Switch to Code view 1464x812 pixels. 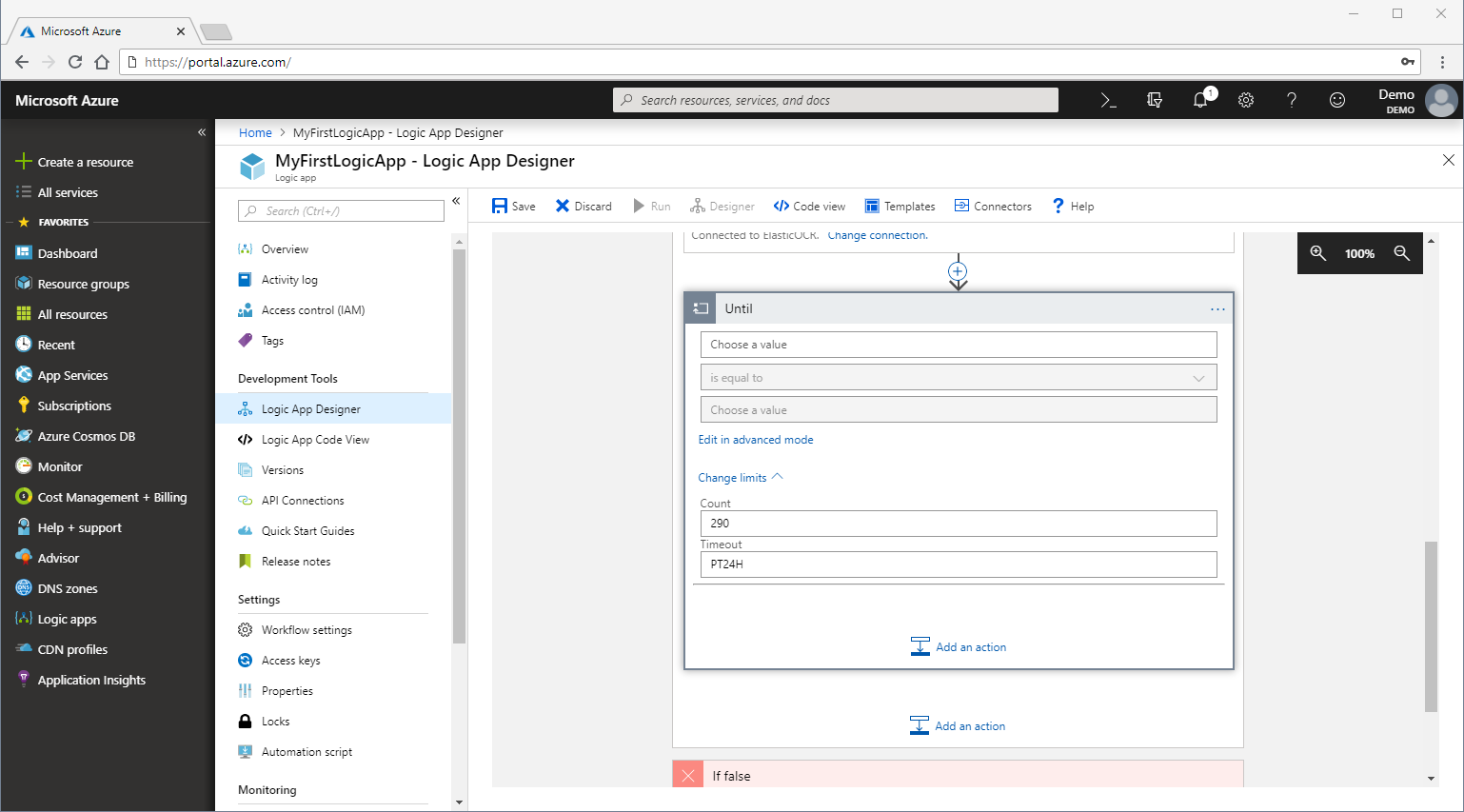809,206
